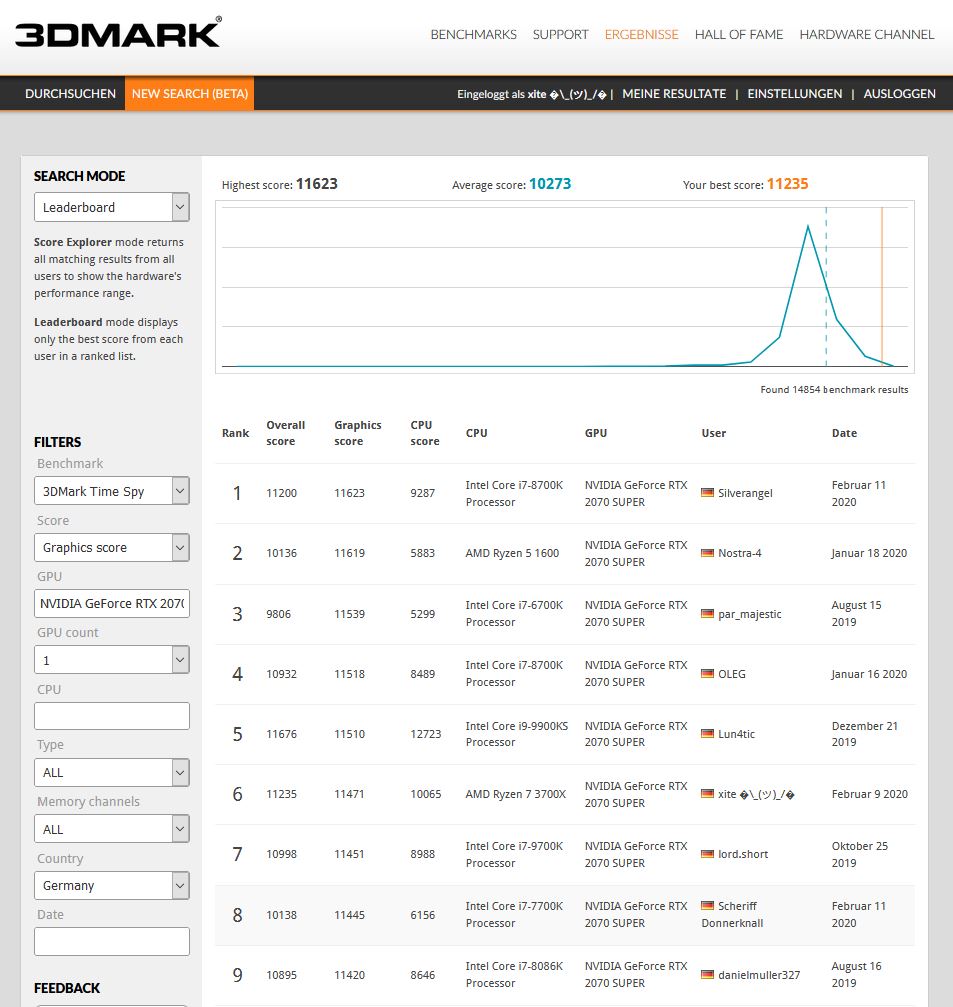Open user Silverangel's profile link
This screenshot has height=1007, width=953.
745,493
